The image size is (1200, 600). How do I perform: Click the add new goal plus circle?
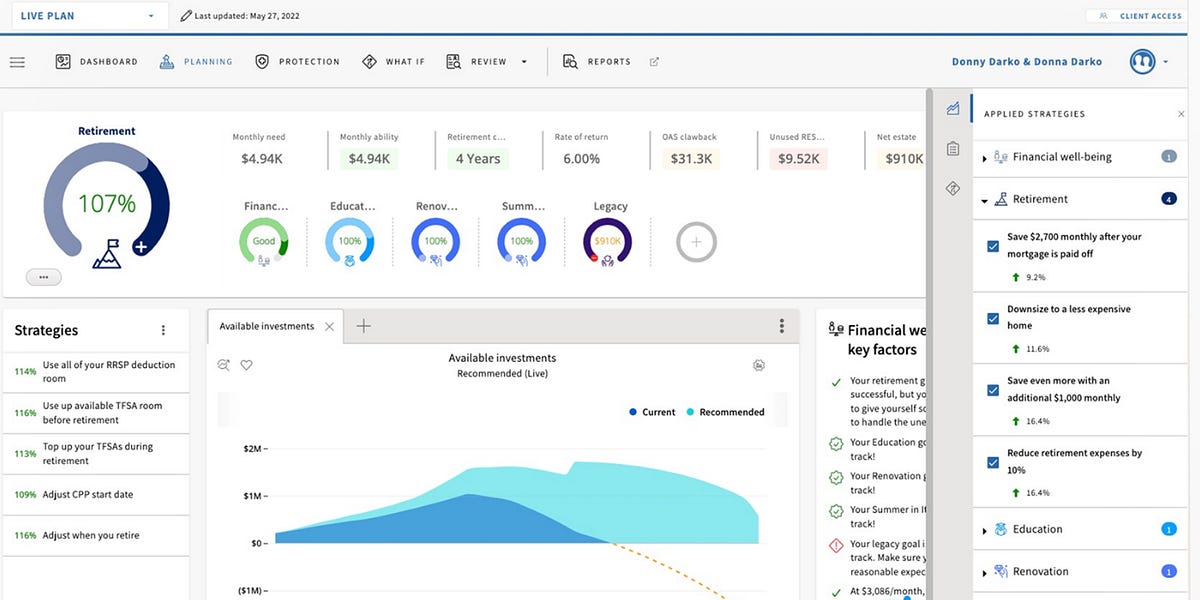pos(696,242)
